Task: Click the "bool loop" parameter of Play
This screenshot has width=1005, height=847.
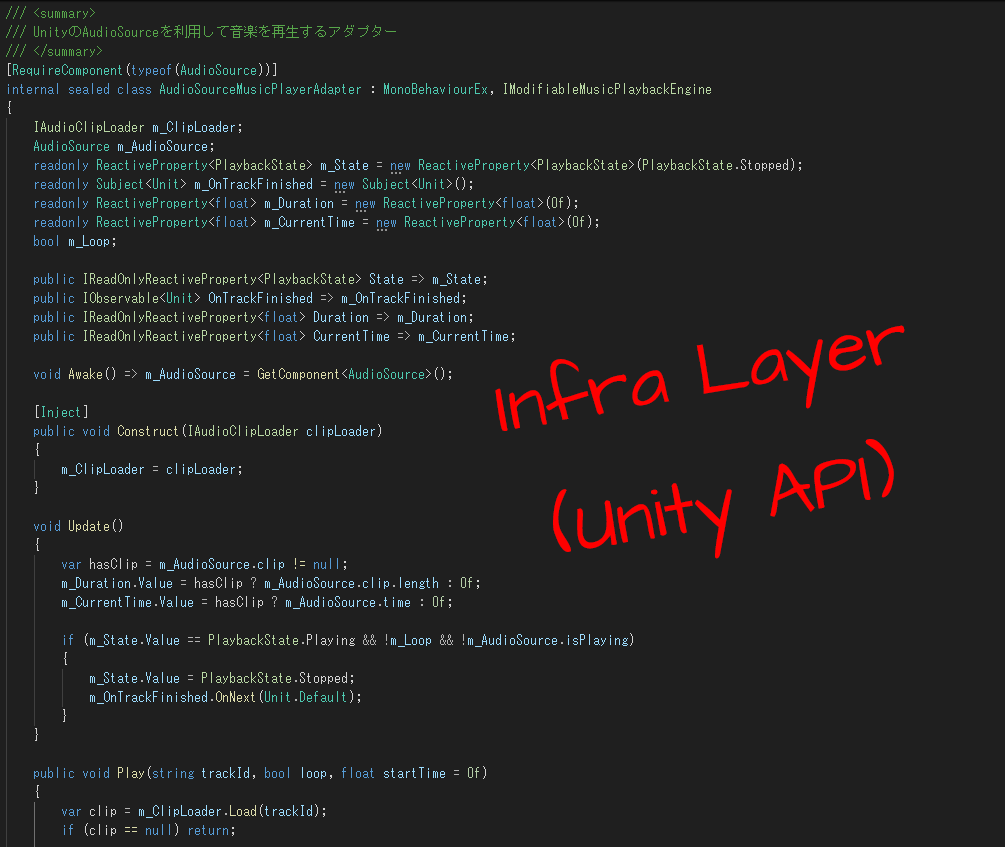Action: coord(295,773)
